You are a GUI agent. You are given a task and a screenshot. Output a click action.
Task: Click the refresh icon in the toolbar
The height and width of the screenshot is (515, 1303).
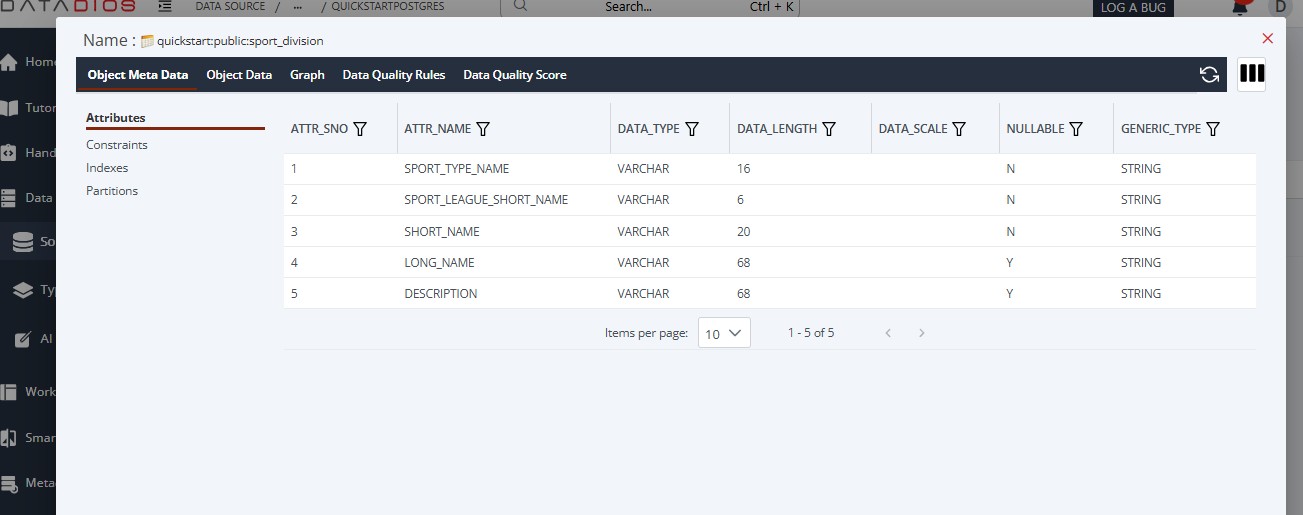tap(1209, 75)
